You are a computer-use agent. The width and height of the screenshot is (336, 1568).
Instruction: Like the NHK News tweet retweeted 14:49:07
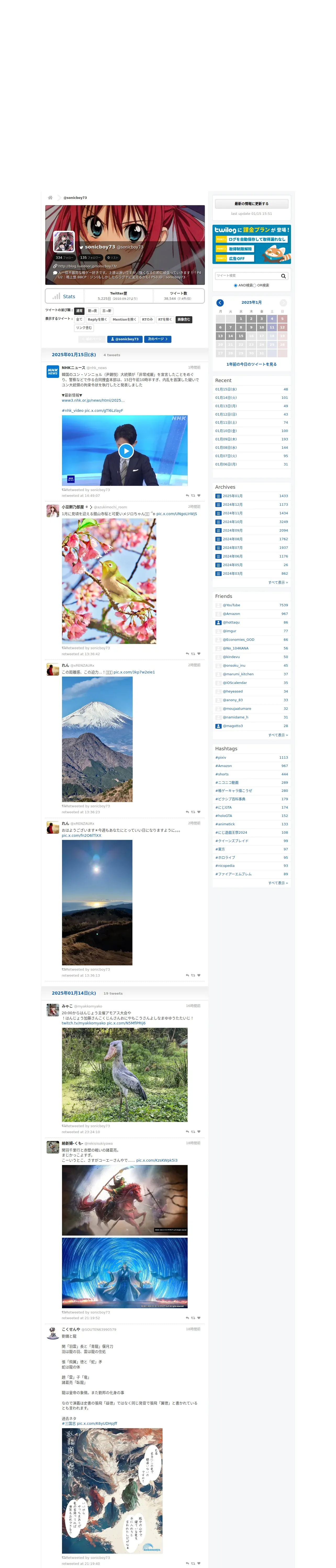click(x=199, y=495)
